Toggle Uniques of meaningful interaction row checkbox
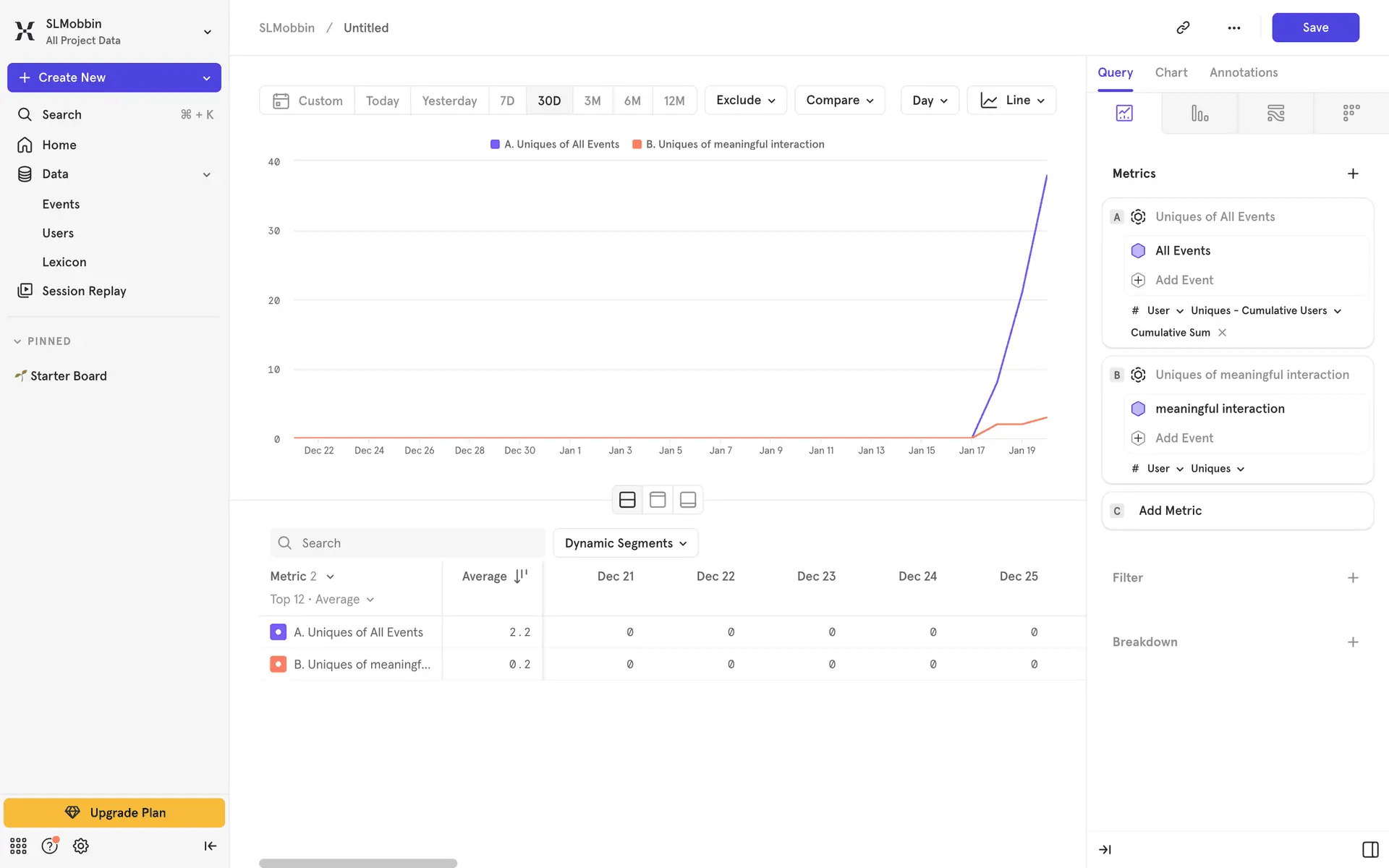1389x868 pixels. [278, 664]
